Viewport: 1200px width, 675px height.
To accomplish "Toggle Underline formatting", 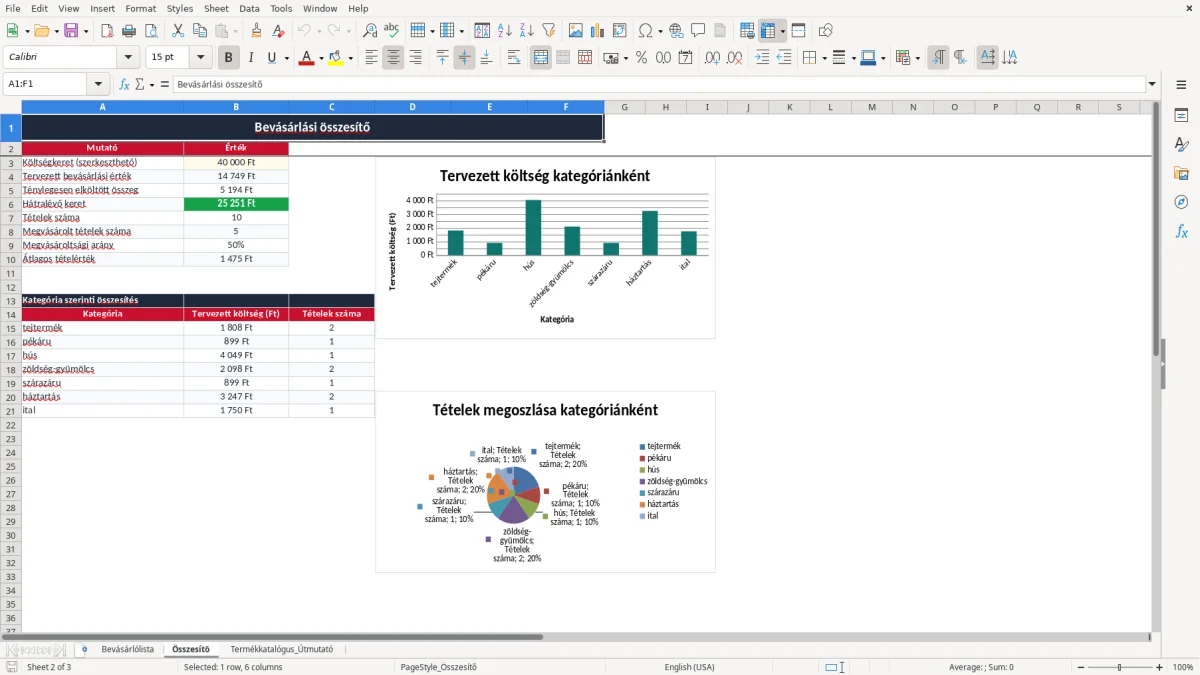I will point(271,57).
